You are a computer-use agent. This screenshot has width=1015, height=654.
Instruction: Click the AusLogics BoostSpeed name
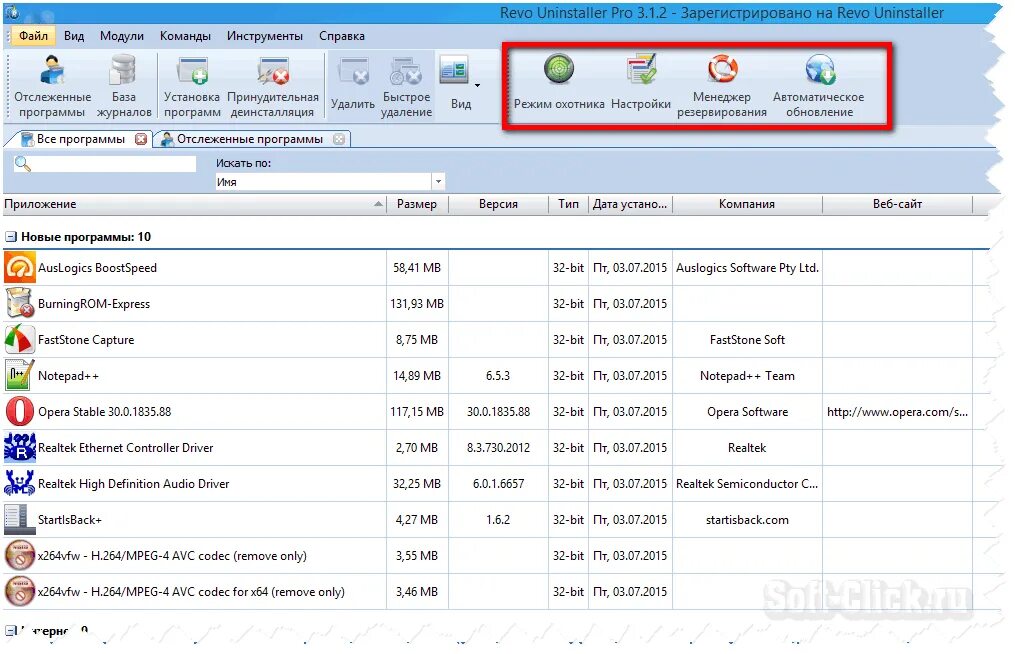tap(97, 268)
